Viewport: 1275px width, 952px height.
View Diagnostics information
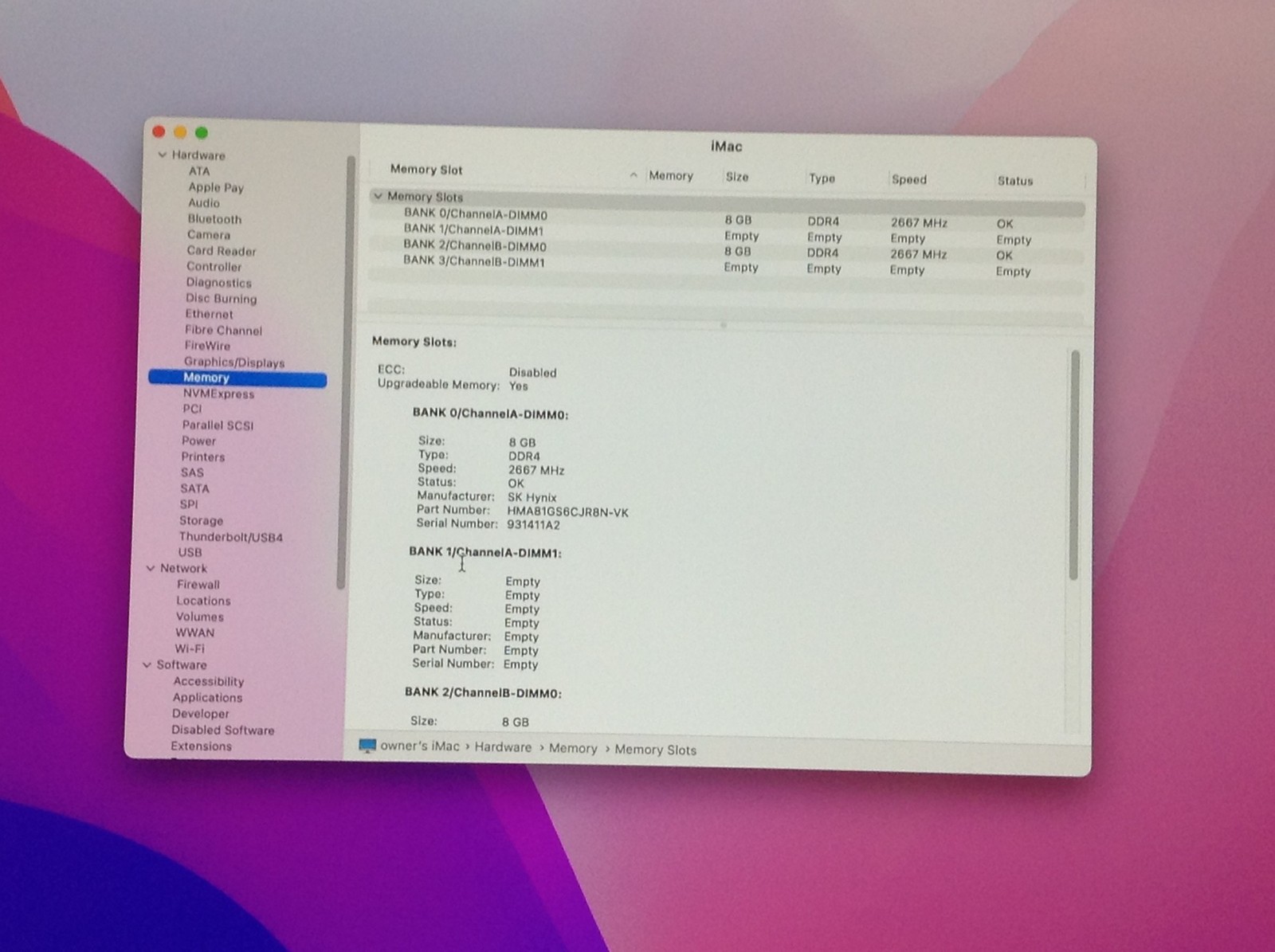pos(218,283)
